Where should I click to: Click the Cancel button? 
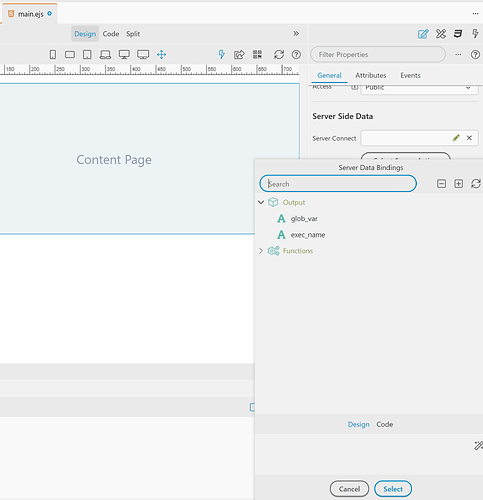(x=349, y=489)
